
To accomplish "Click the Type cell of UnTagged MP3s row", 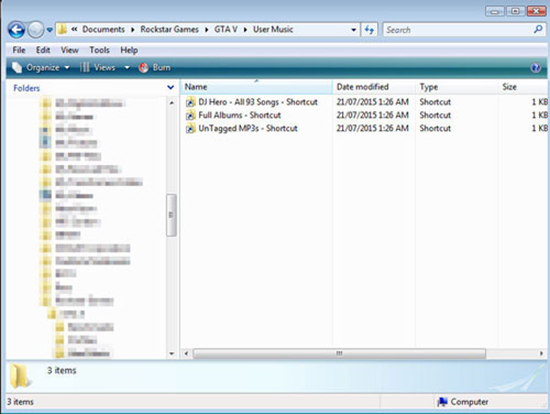I will tap(435, 128).
